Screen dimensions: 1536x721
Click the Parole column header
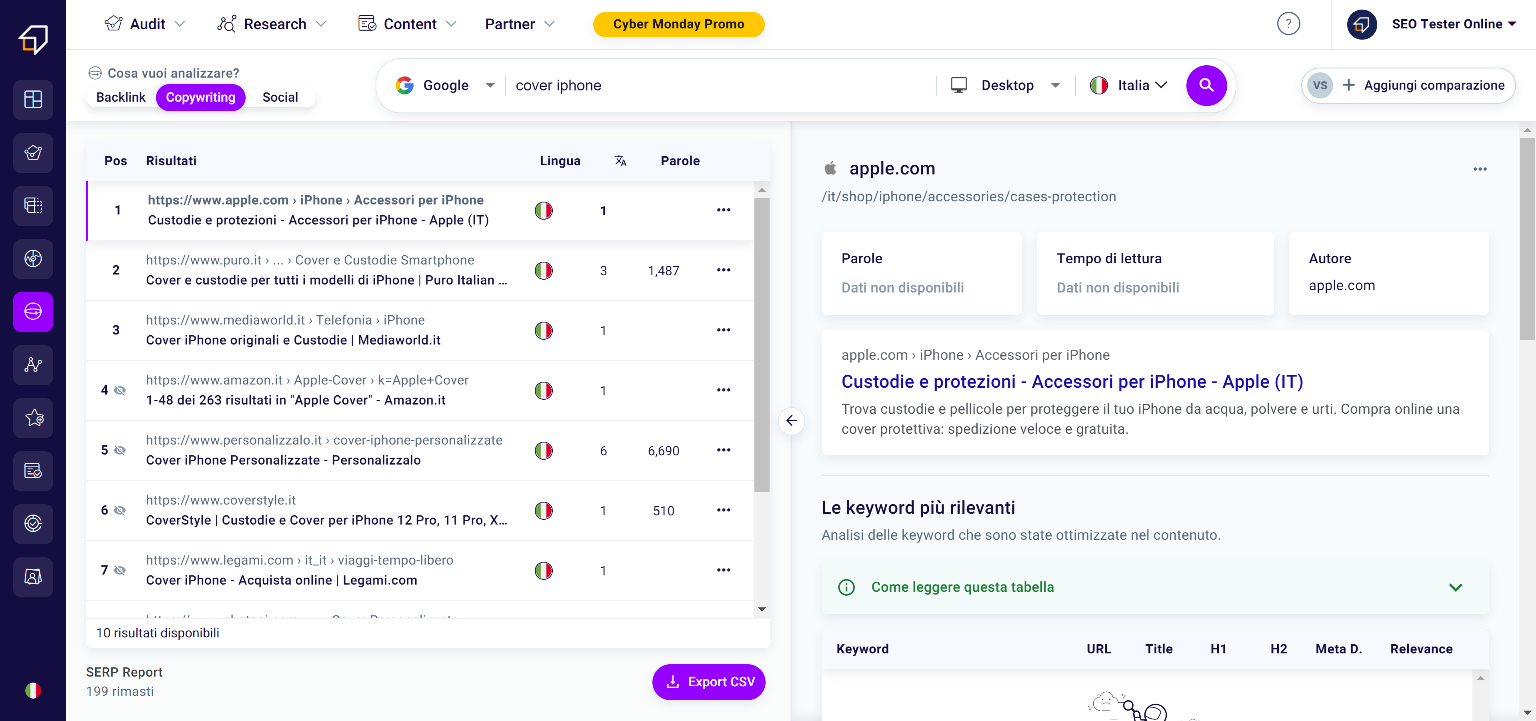[680, 161]
